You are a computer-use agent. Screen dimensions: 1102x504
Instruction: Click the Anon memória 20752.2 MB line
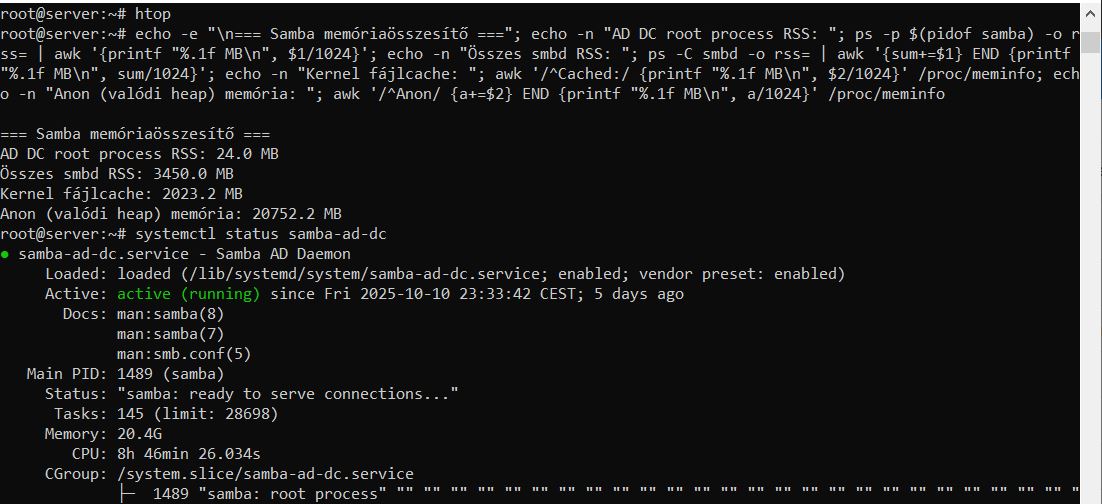(x=171, y=214)
